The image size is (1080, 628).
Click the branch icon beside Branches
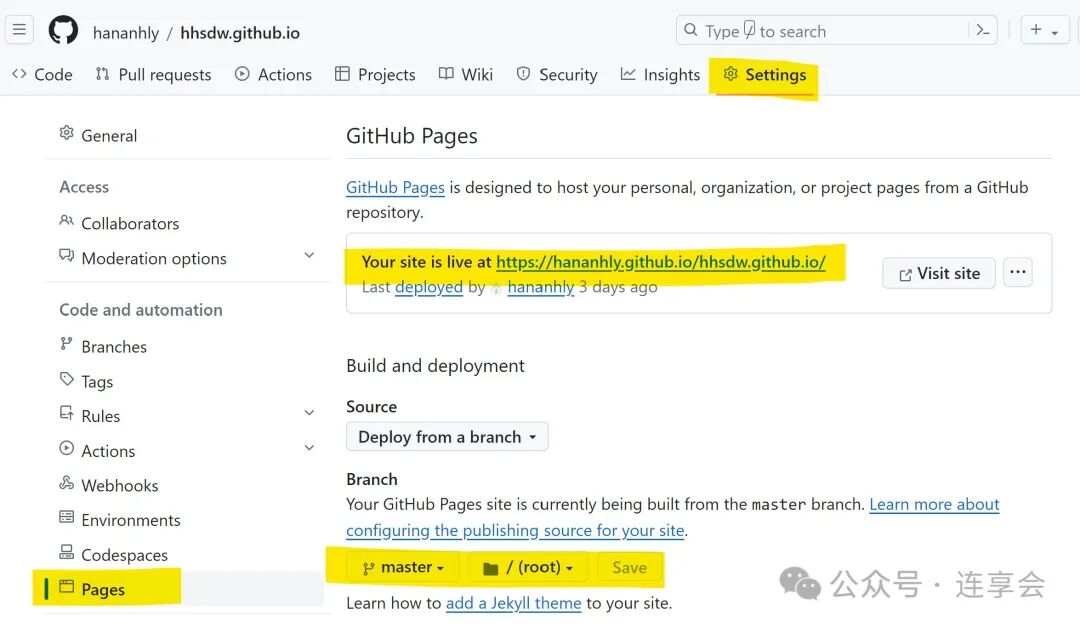tap(66, 344)
